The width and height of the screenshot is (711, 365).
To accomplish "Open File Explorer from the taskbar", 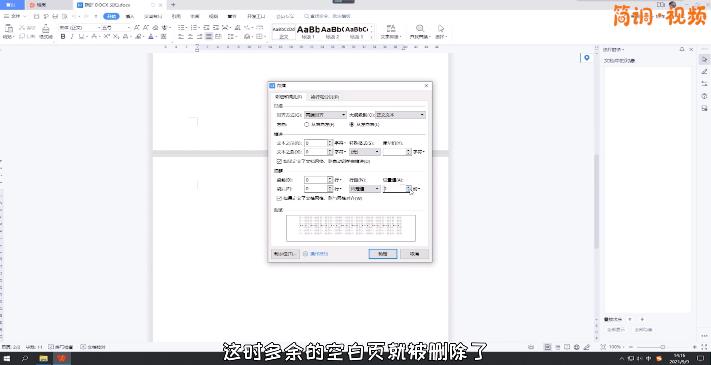I will [44, 359].
